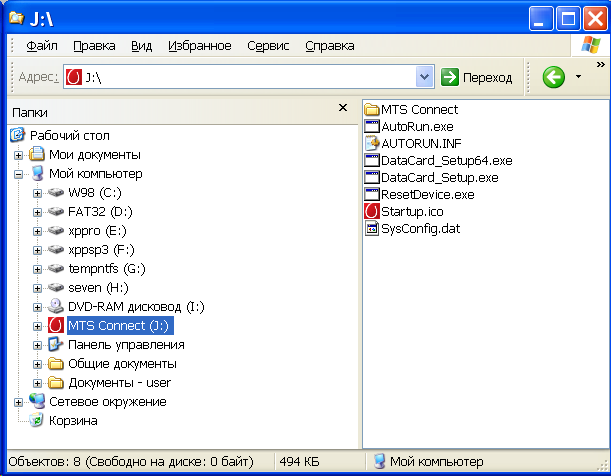Open the Правка menu

click(x=94, y=46)
